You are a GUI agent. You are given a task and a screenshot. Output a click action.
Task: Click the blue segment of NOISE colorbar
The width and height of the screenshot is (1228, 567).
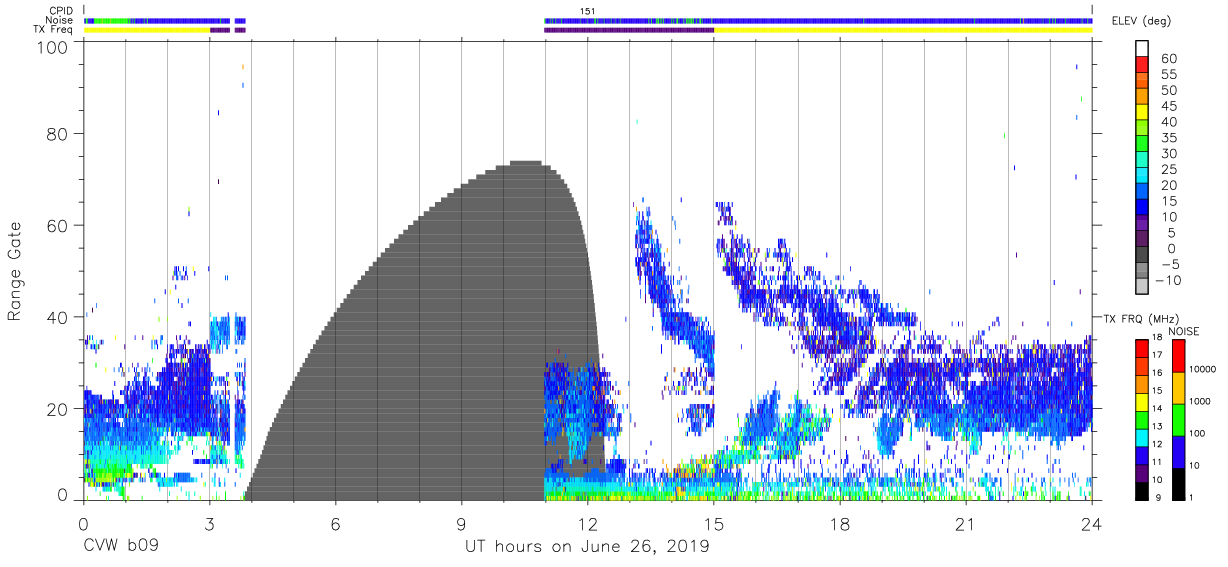point(1177,452)
